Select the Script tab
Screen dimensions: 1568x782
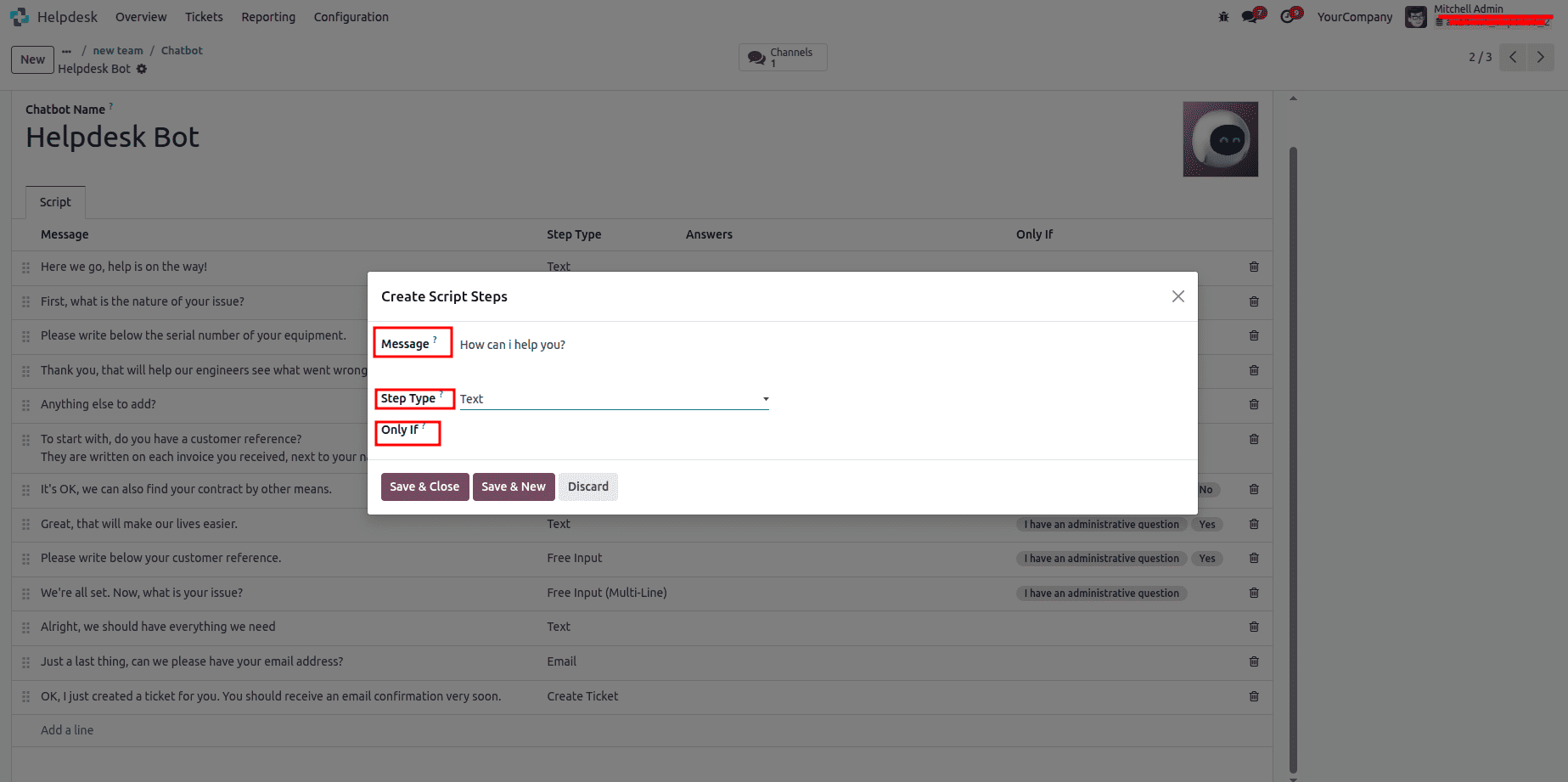tap(54, 202)
